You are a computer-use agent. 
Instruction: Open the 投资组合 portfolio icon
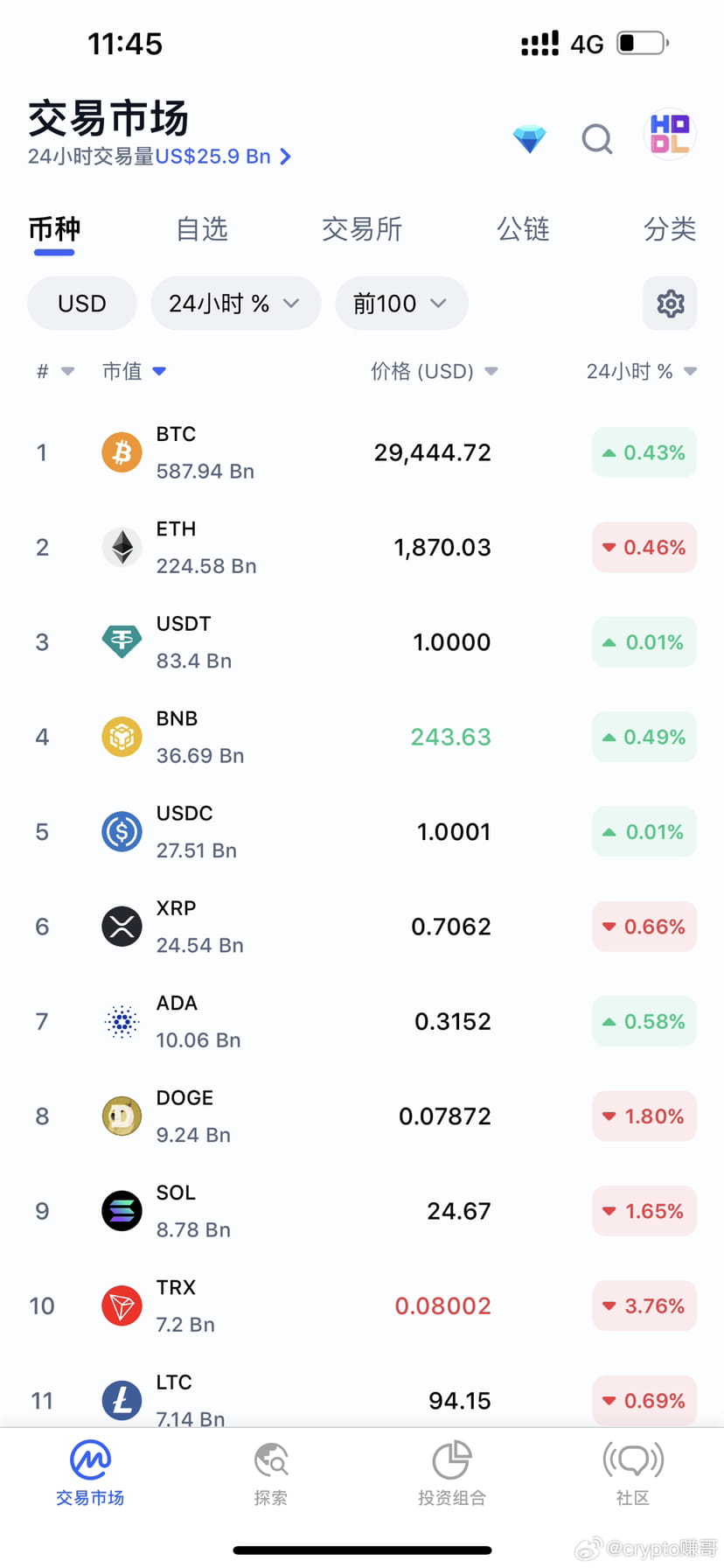(x=451, y=1460)
